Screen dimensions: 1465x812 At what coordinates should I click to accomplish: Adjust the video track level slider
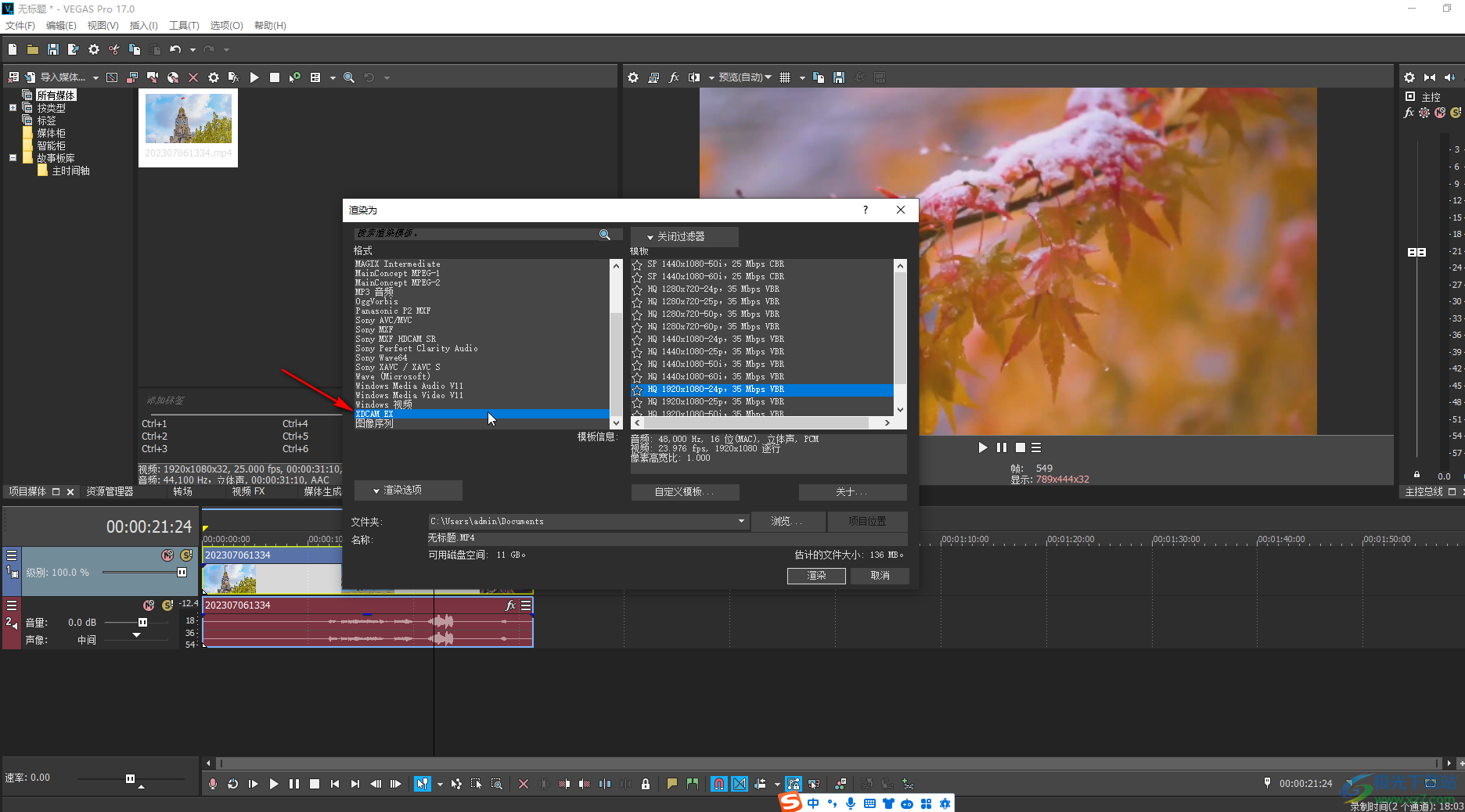coord(182,572)
